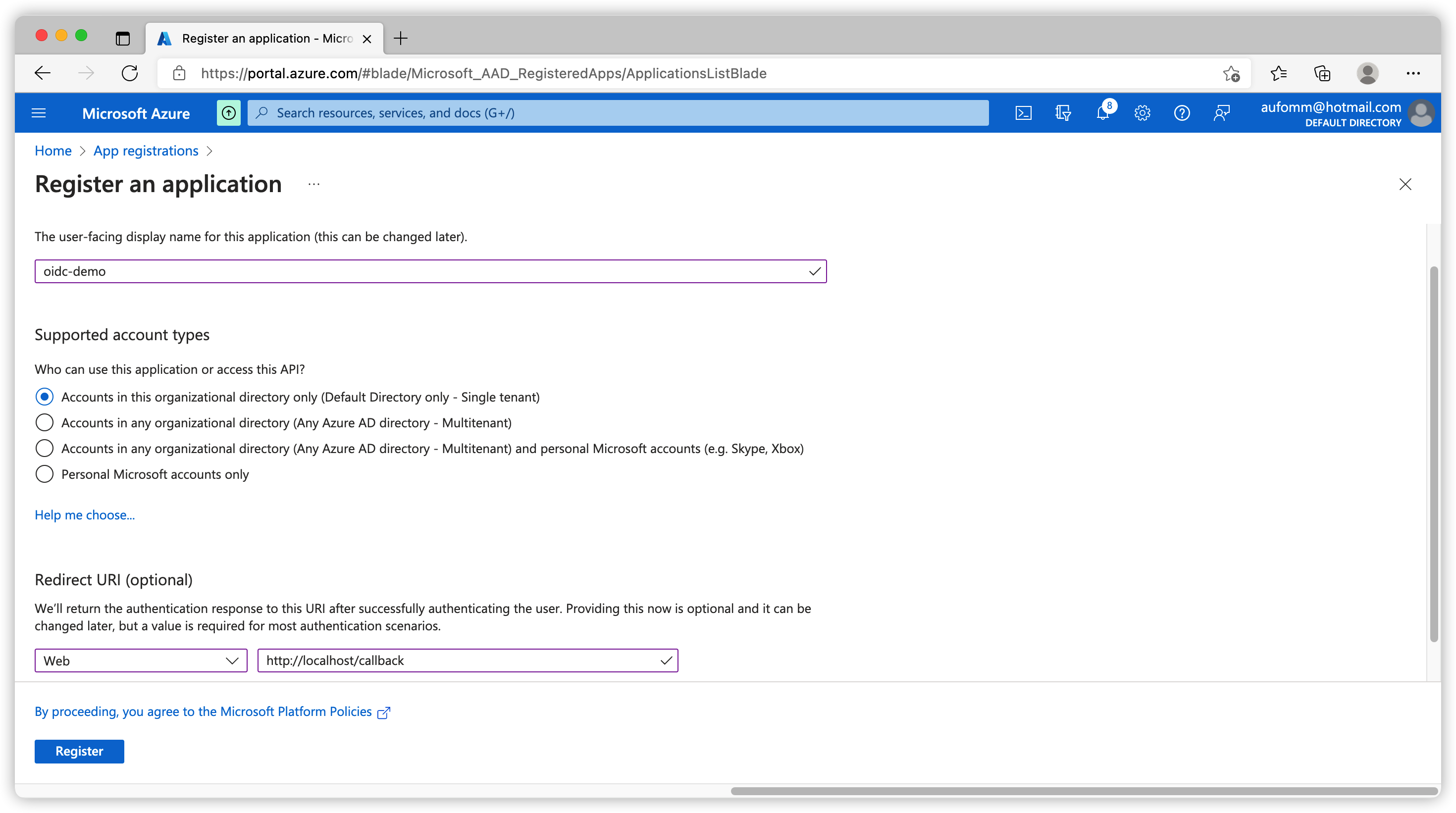Open Azure Cloud Shell icon
Viewport: 1456px width, 813px height.
point(1023,113)
